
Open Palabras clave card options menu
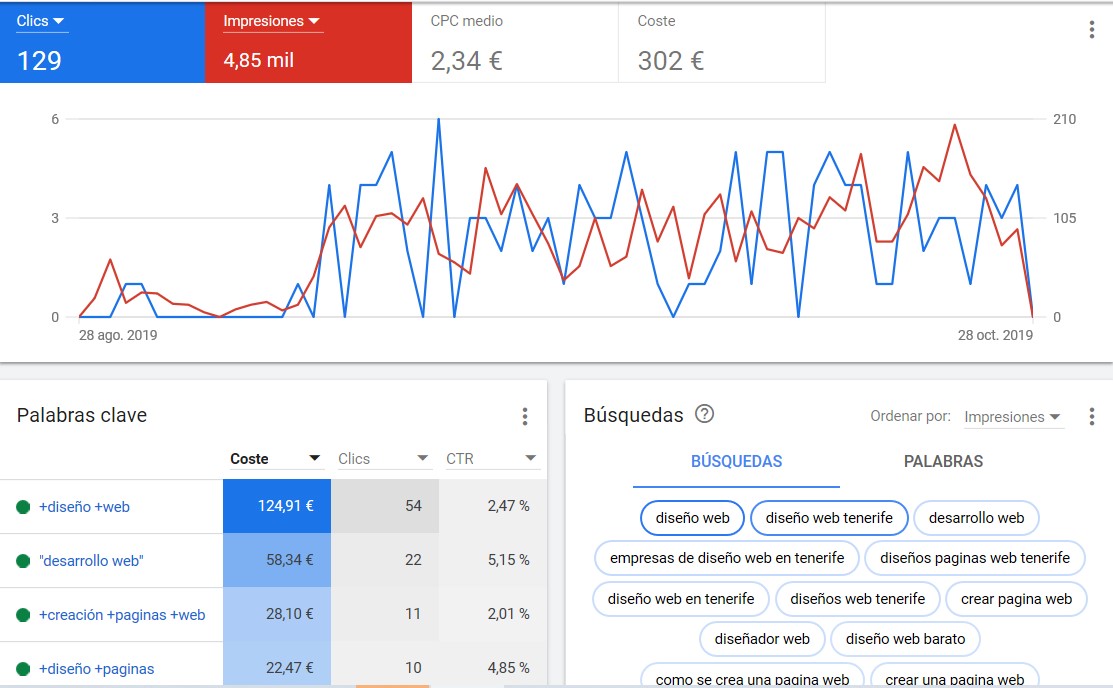pos(525,416)
